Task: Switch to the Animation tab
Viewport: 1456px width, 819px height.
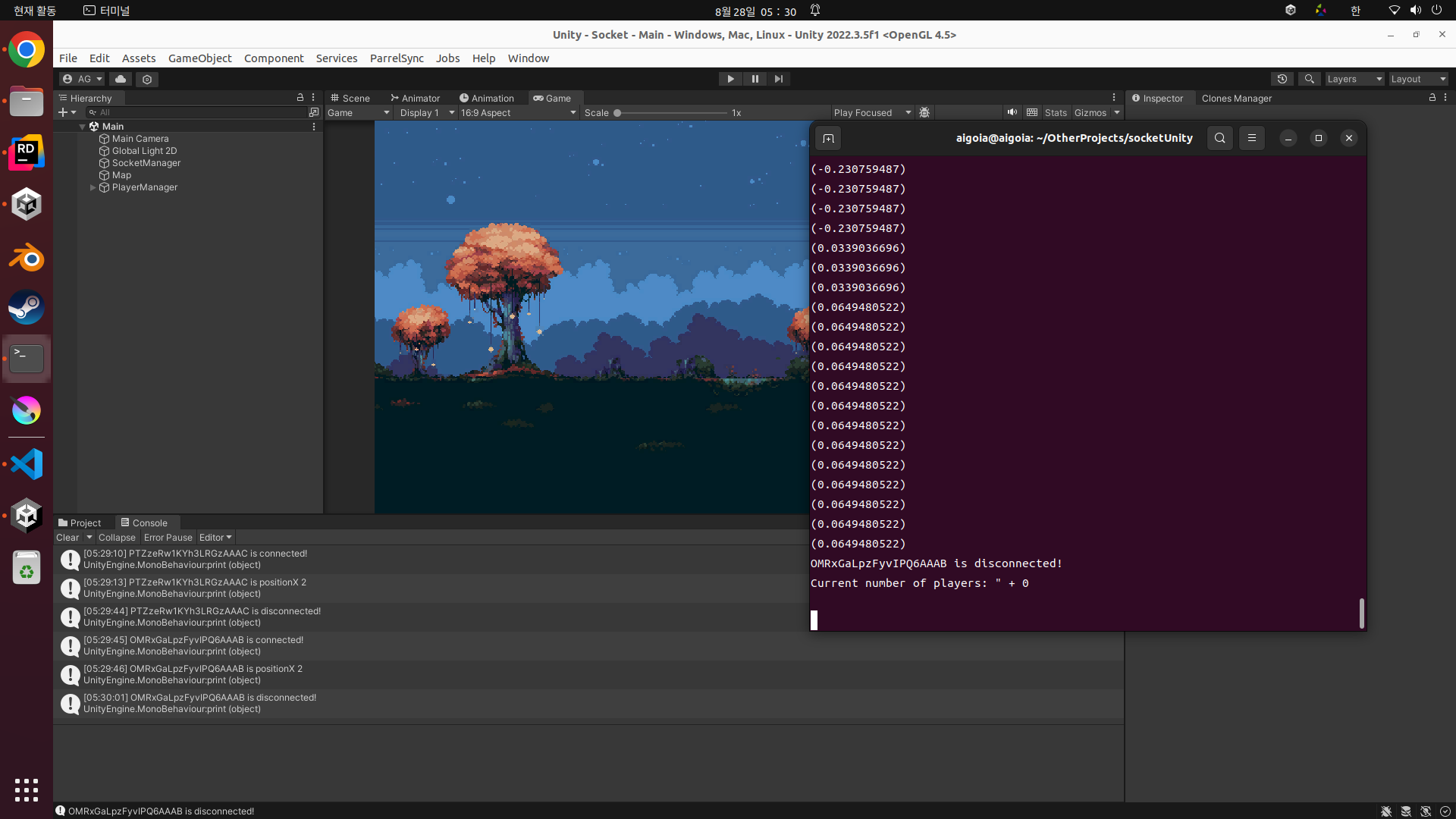Action: click(487, 98)
